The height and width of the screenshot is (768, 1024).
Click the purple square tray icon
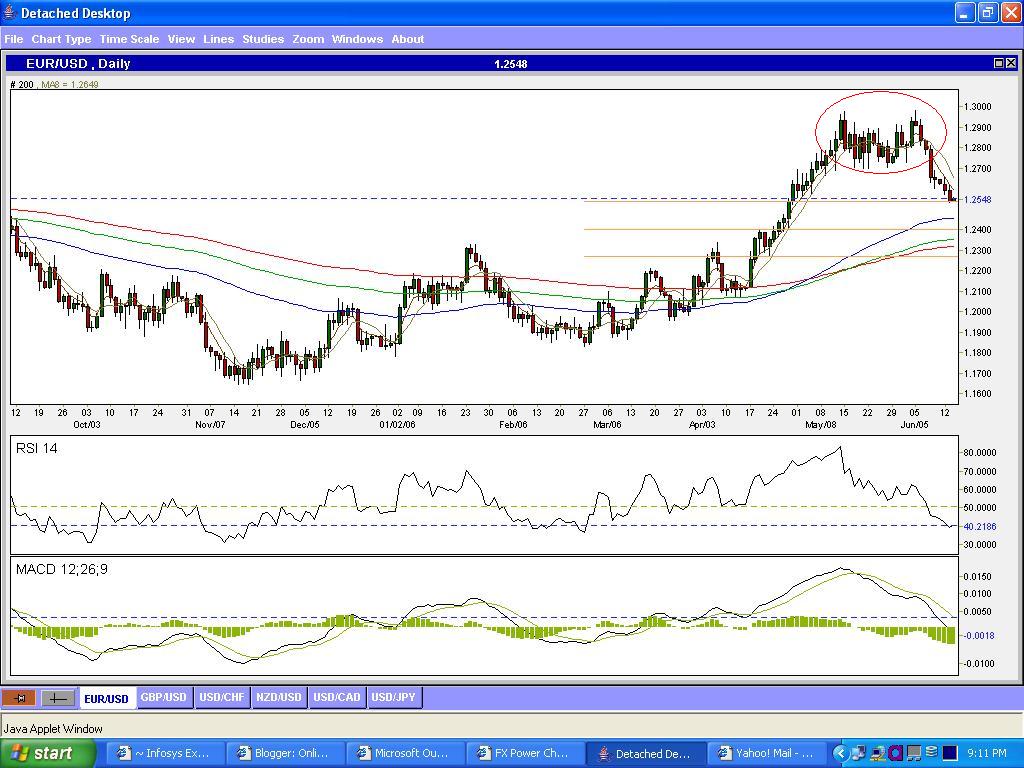tap(895, 753)
